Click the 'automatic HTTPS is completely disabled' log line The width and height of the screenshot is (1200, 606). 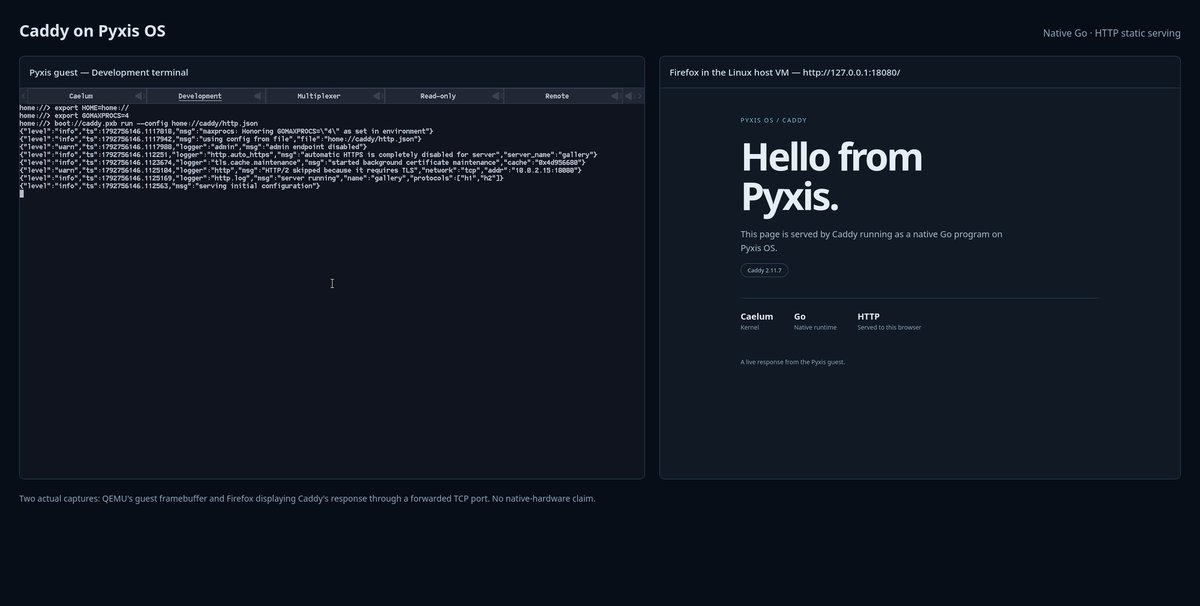[308, 156]
